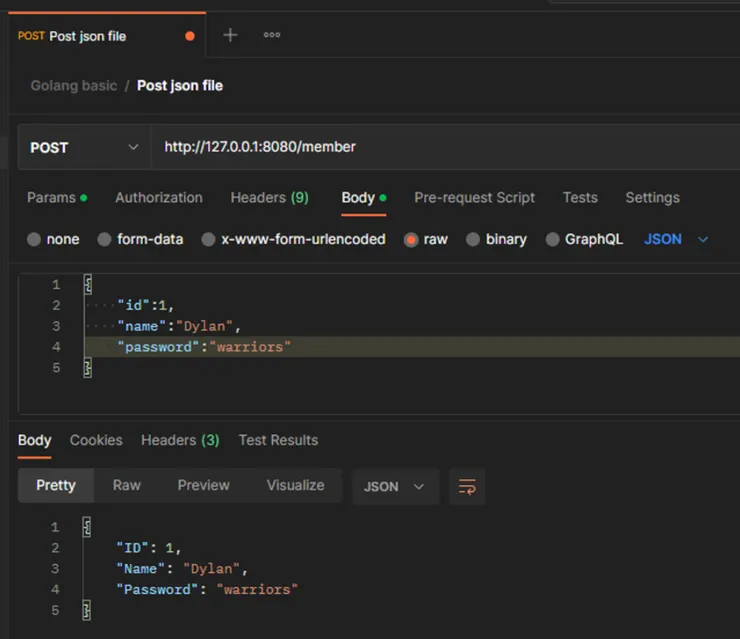Click the wrap lines icon in response
This screenshot has height=639, width=740.
(467, 487)
